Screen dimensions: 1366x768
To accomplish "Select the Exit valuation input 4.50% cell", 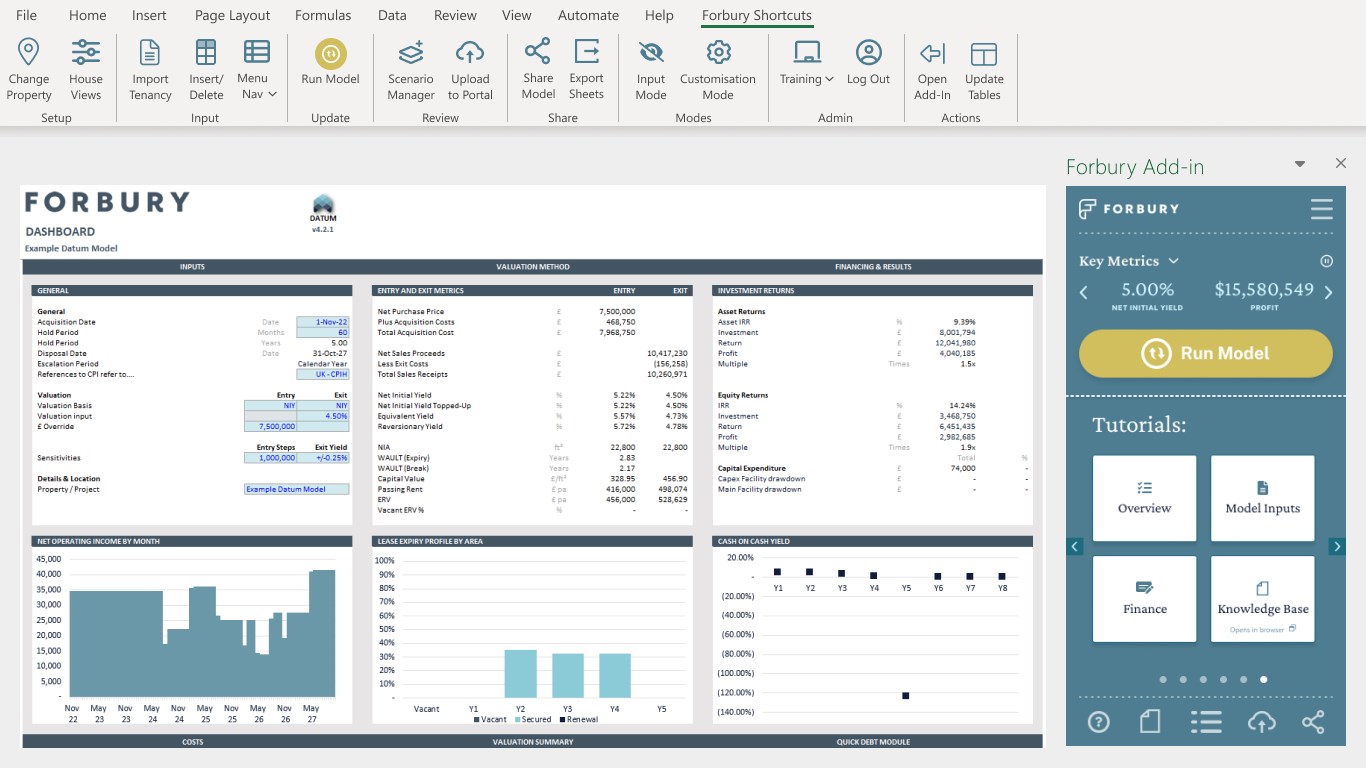I will point(323,416).
